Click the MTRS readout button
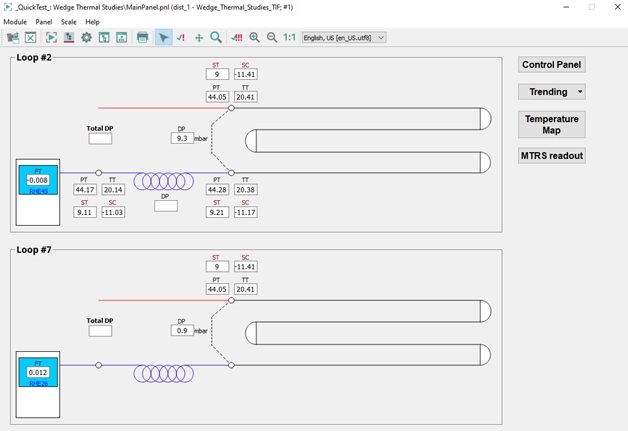 [552, 156]
